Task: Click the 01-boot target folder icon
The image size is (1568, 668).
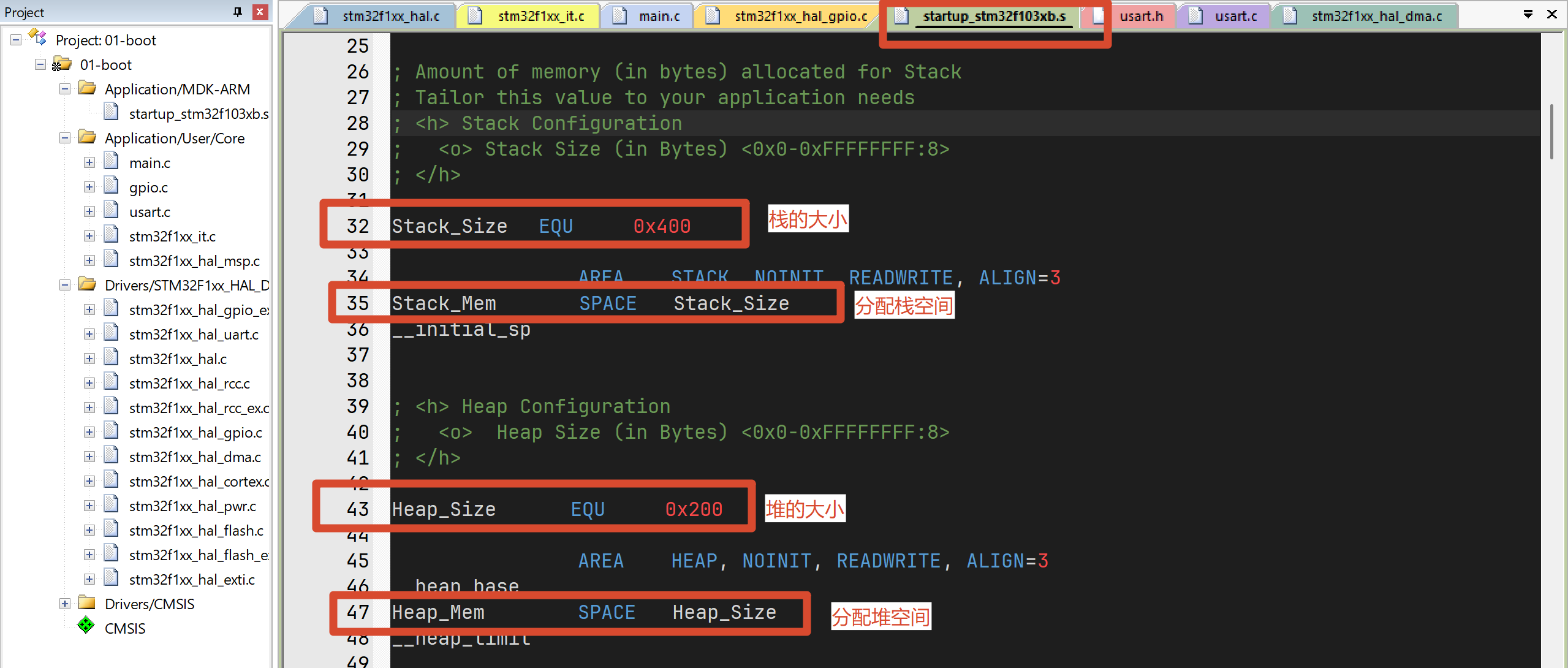Action: click(x=62, y=64)
